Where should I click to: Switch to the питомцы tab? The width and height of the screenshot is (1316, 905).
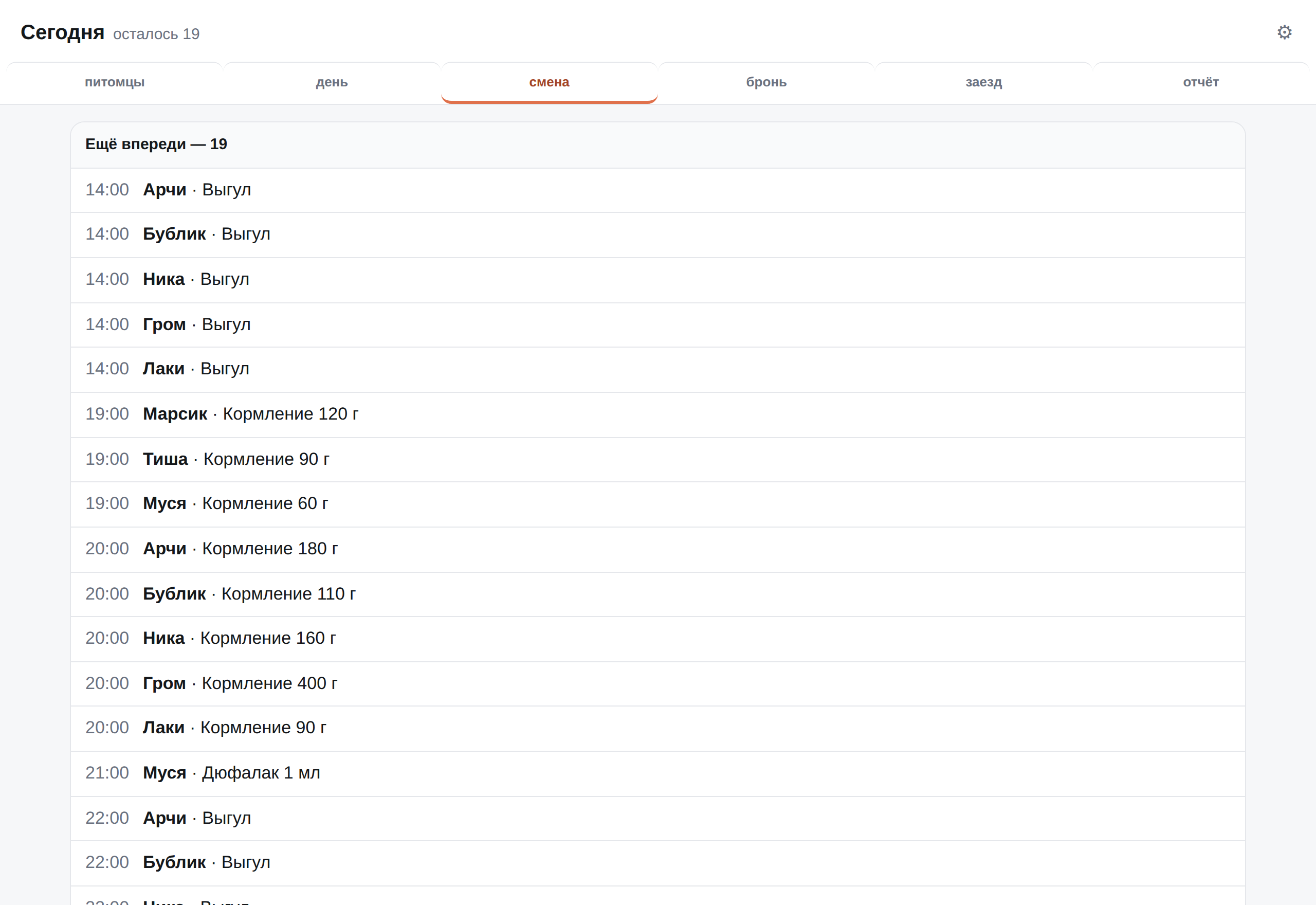(x=115, y=82)
